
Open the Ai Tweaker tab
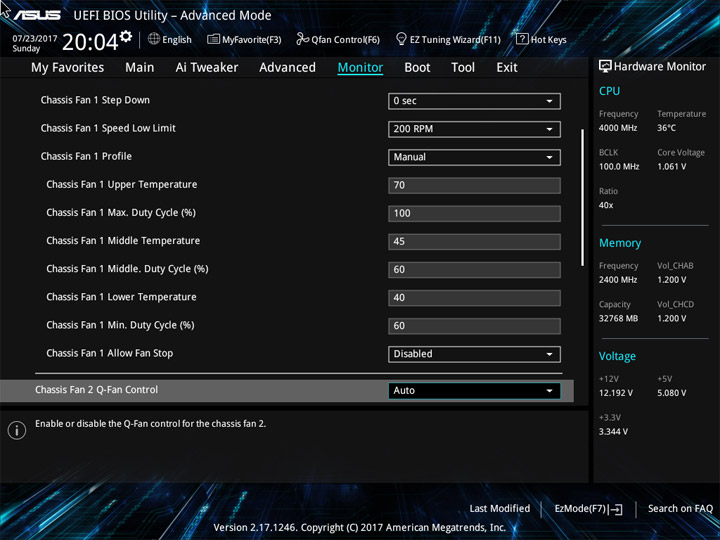coord(207,68)
